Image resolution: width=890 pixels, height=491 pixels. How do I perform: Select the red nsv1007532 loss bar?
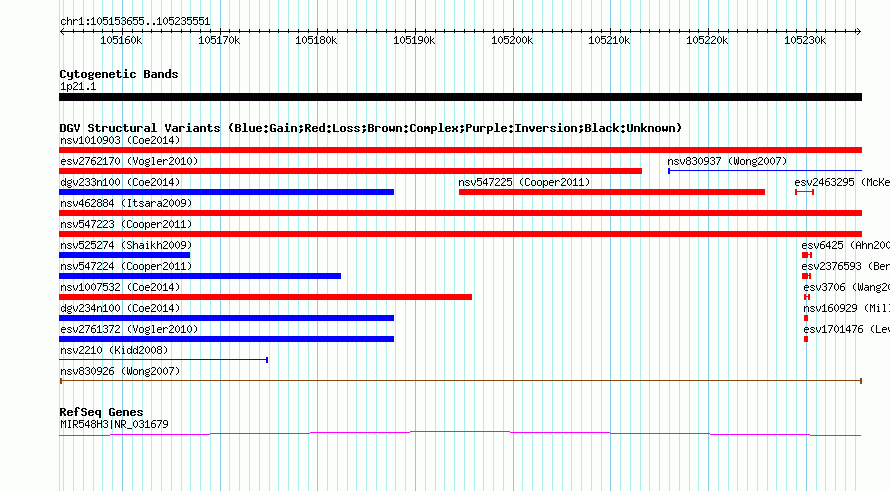[x=265, y=297]
